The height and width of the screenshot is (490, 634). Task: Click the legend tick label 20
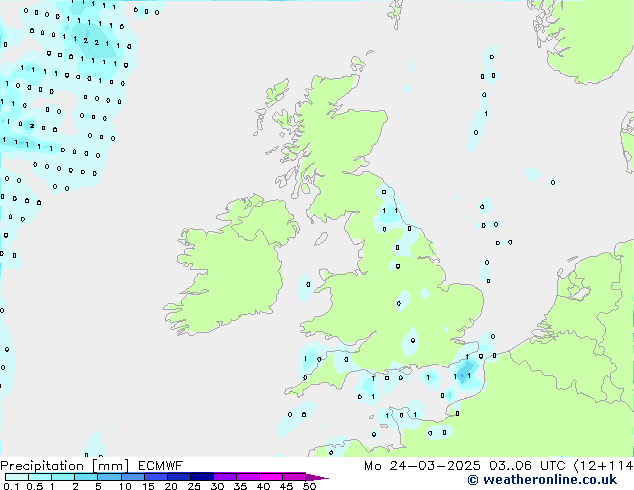tap(170, 487)
